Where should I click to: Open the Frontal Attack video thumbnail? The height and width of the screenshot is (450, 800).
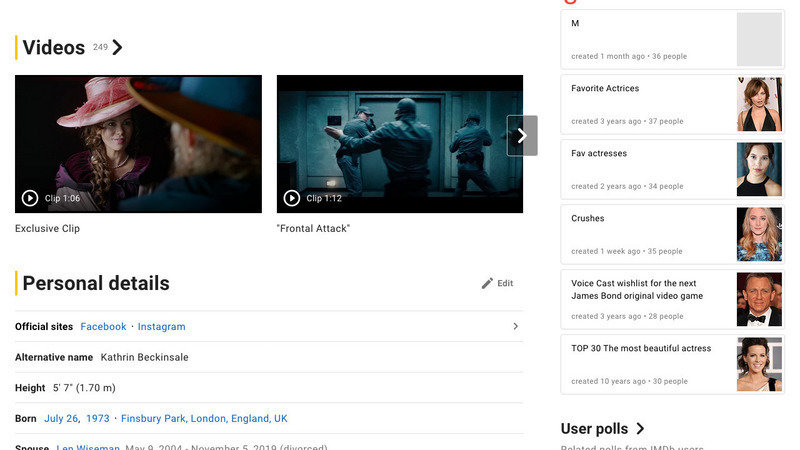tap(399, 144)
